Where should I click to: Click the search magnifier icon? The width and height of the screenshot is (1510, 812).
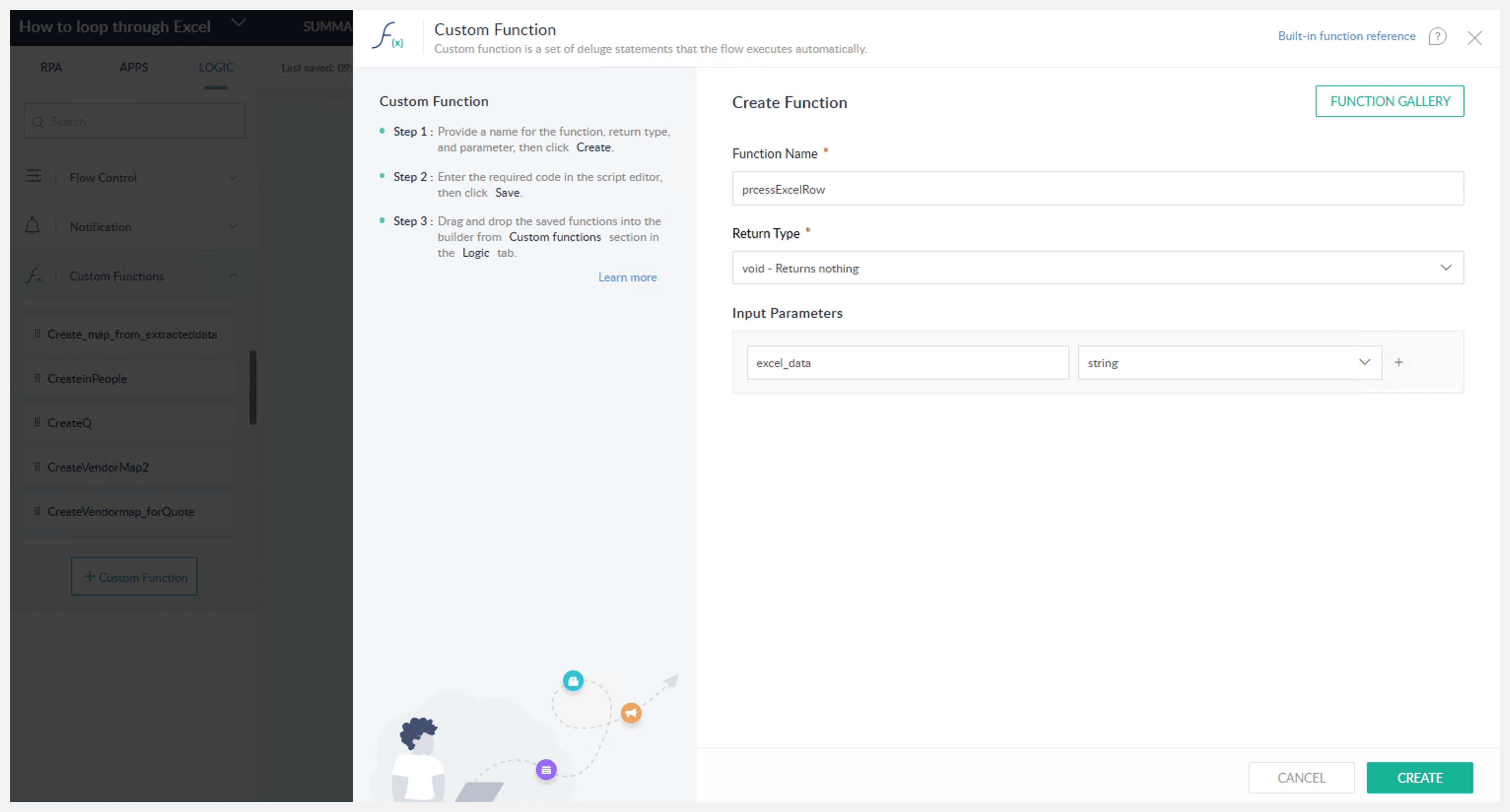pos(38,122)
